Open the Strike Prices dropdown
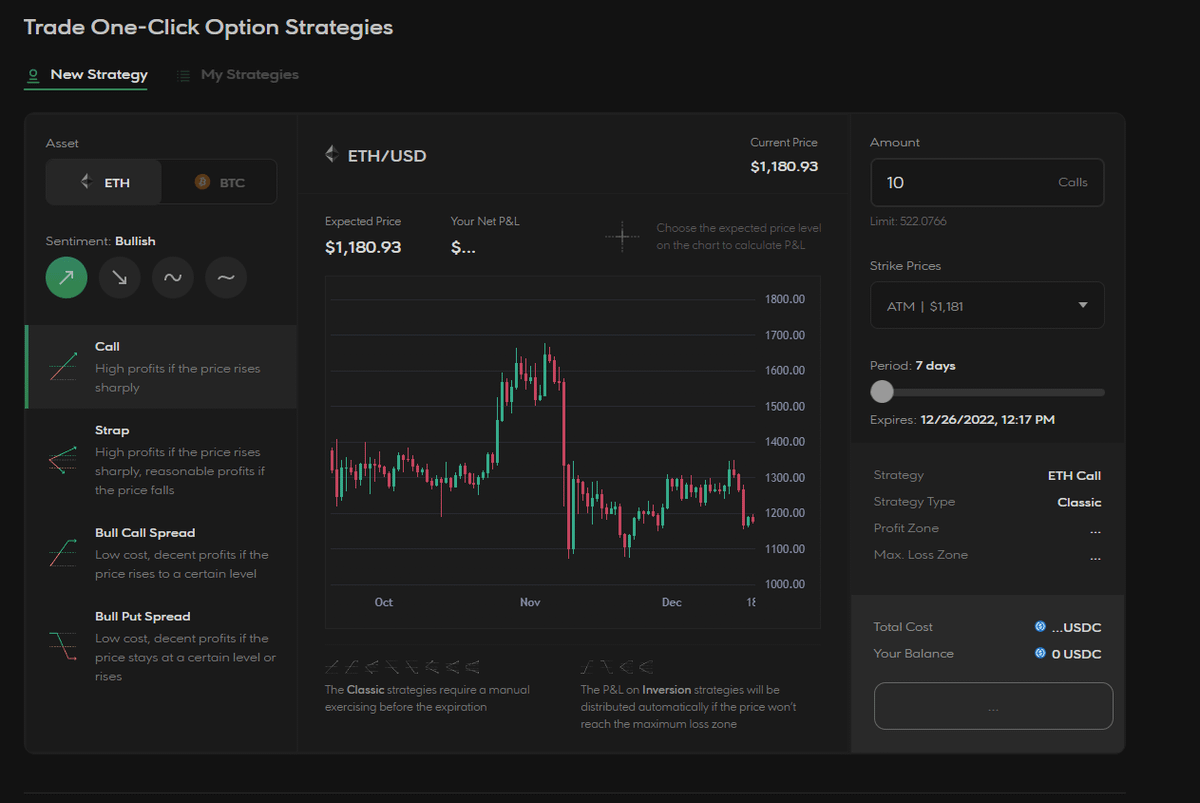This screenshot has height=803, width=1200. [x=986, y=305]
